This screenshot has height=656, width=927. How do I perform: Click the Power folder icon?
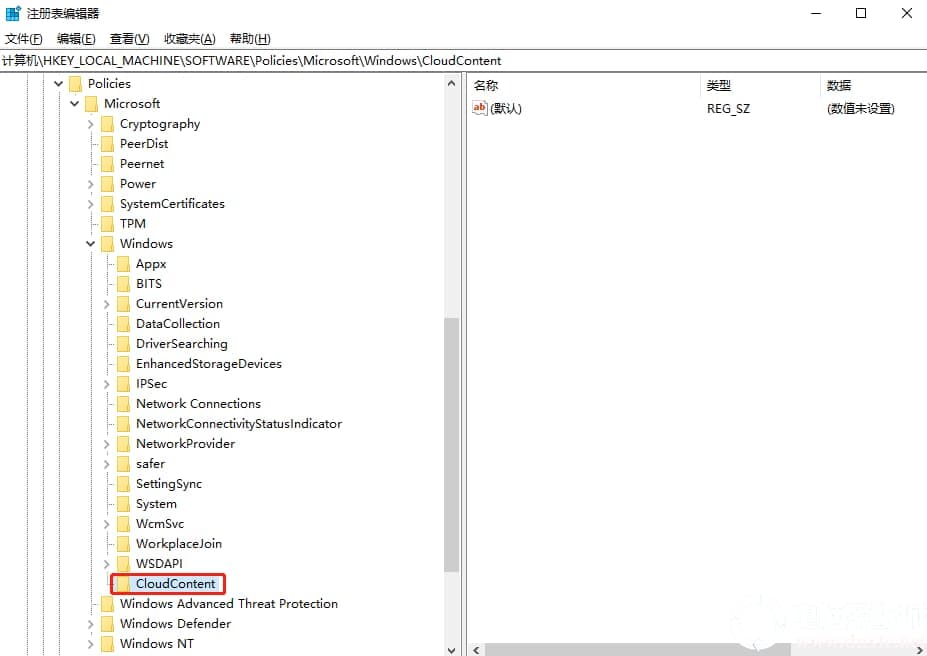click(107, 184)
